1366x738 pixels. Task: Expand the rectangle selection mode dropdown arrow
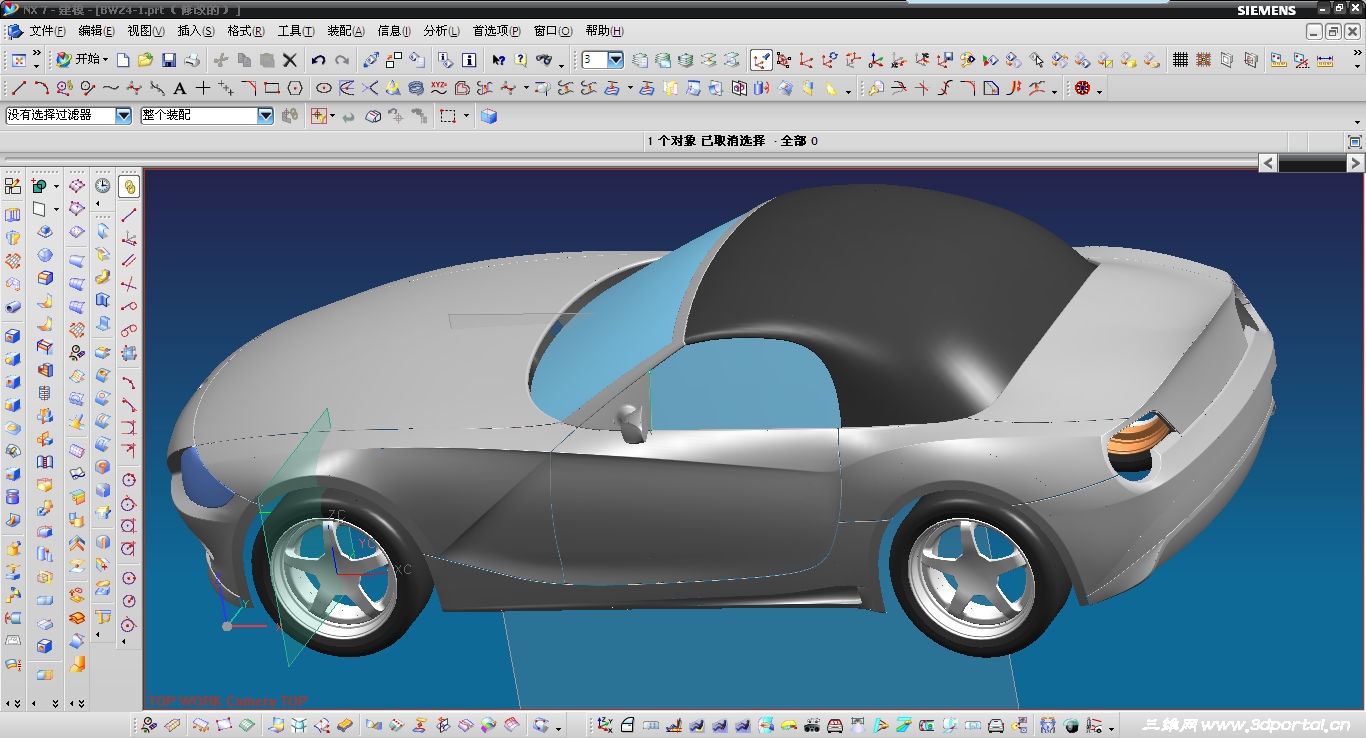tap(466, 117)
